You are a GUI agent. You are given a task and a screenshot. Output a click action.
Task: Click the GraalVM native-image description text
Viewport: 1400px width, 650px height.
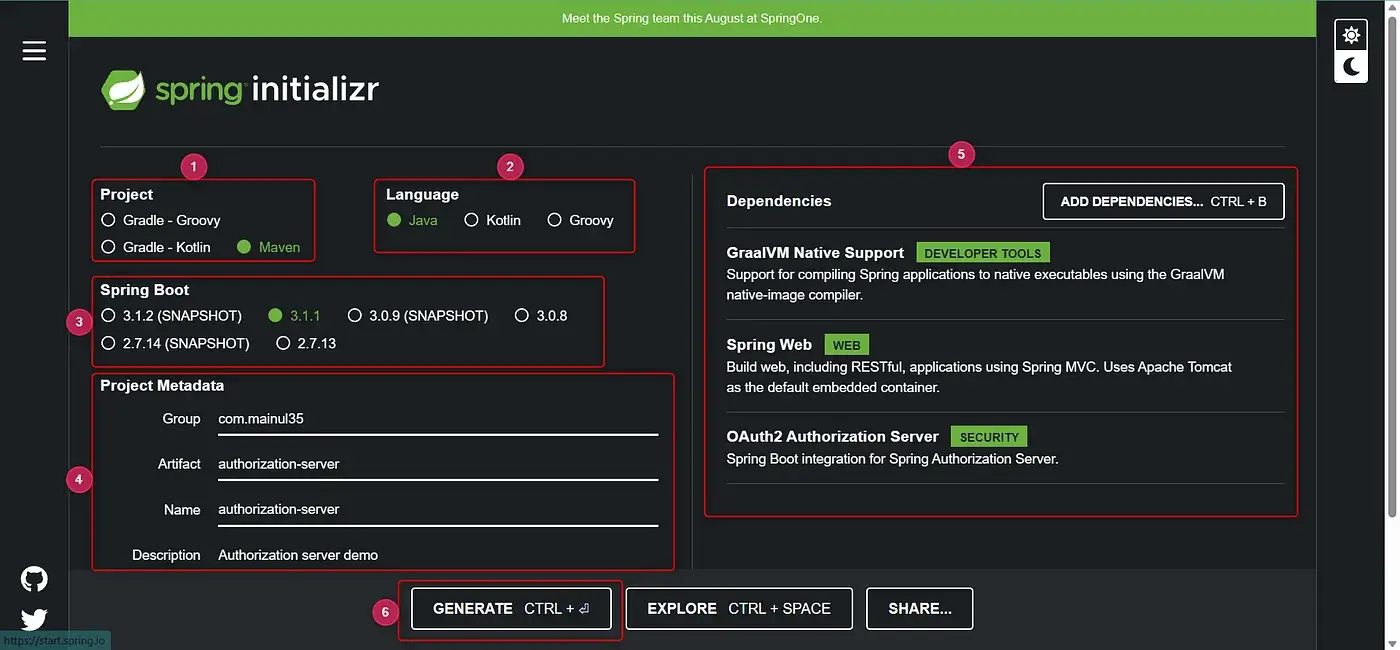[975, 284]
